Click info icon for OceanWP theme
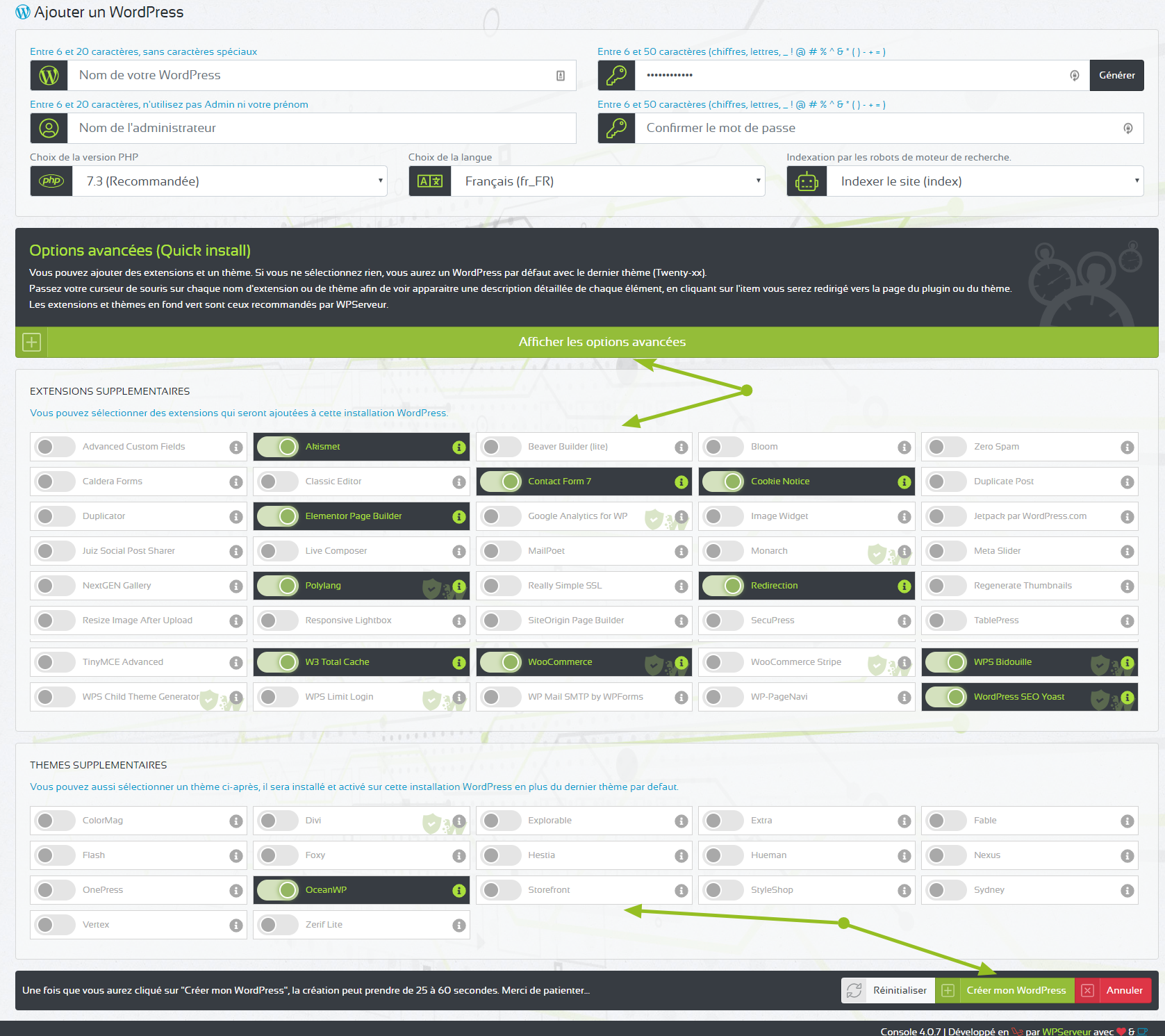 point(458,891)
